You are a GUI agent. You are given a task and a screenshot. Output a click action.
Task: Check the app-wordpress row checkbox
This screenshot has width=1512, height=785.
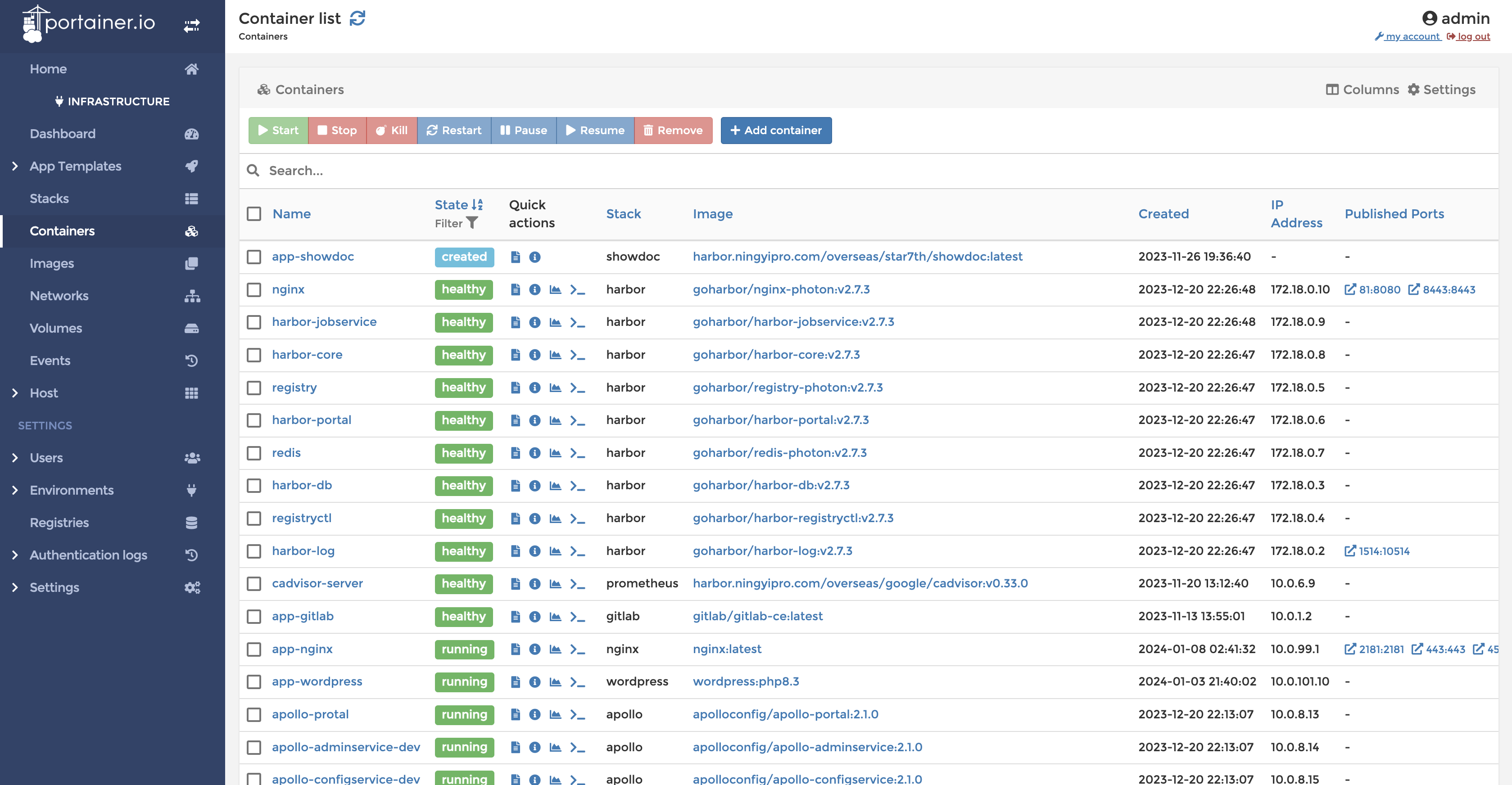coord(254,682)
